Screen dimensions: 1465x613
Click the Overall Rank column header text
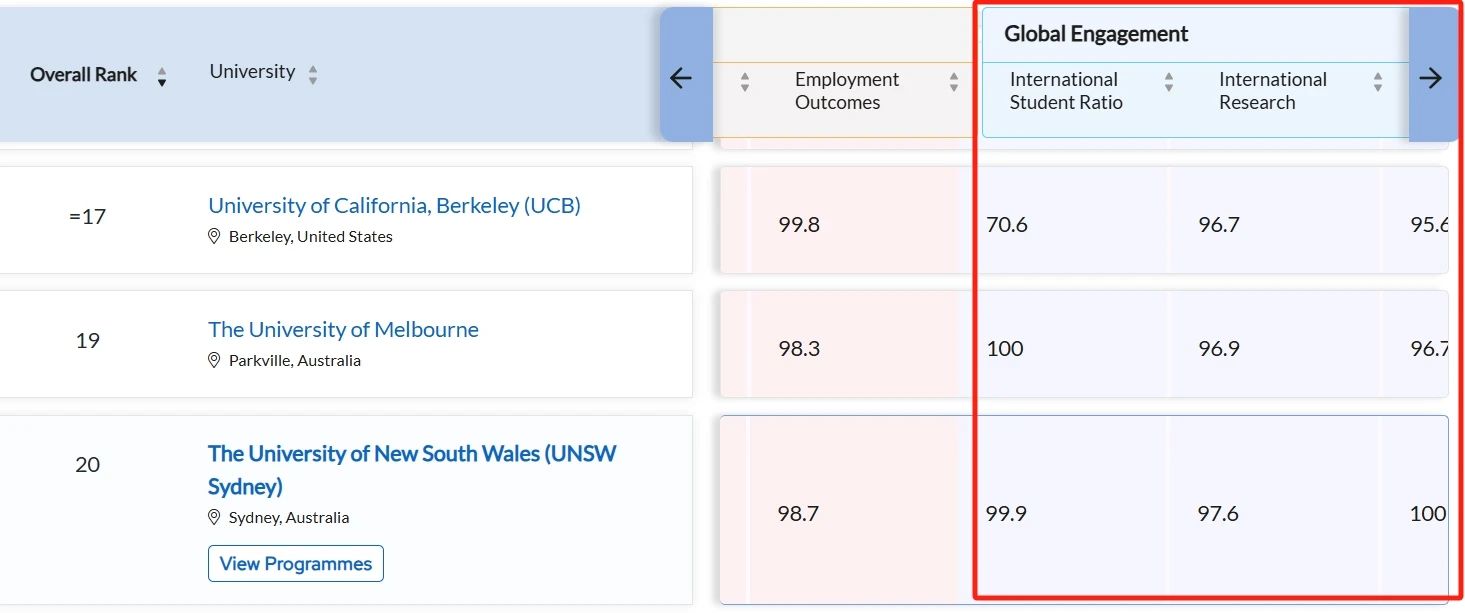(83, 75)
